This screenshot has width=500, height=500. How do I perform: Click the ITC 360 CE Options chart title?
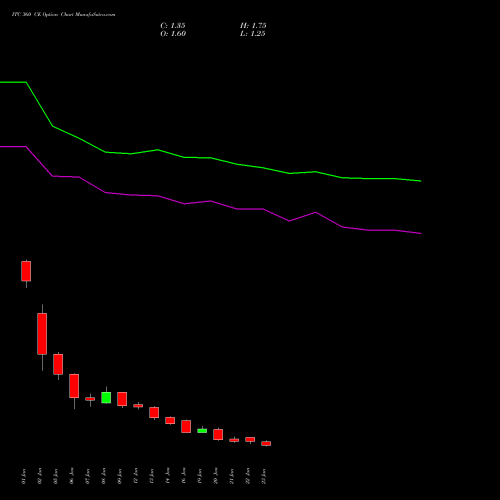click(63, 15)
